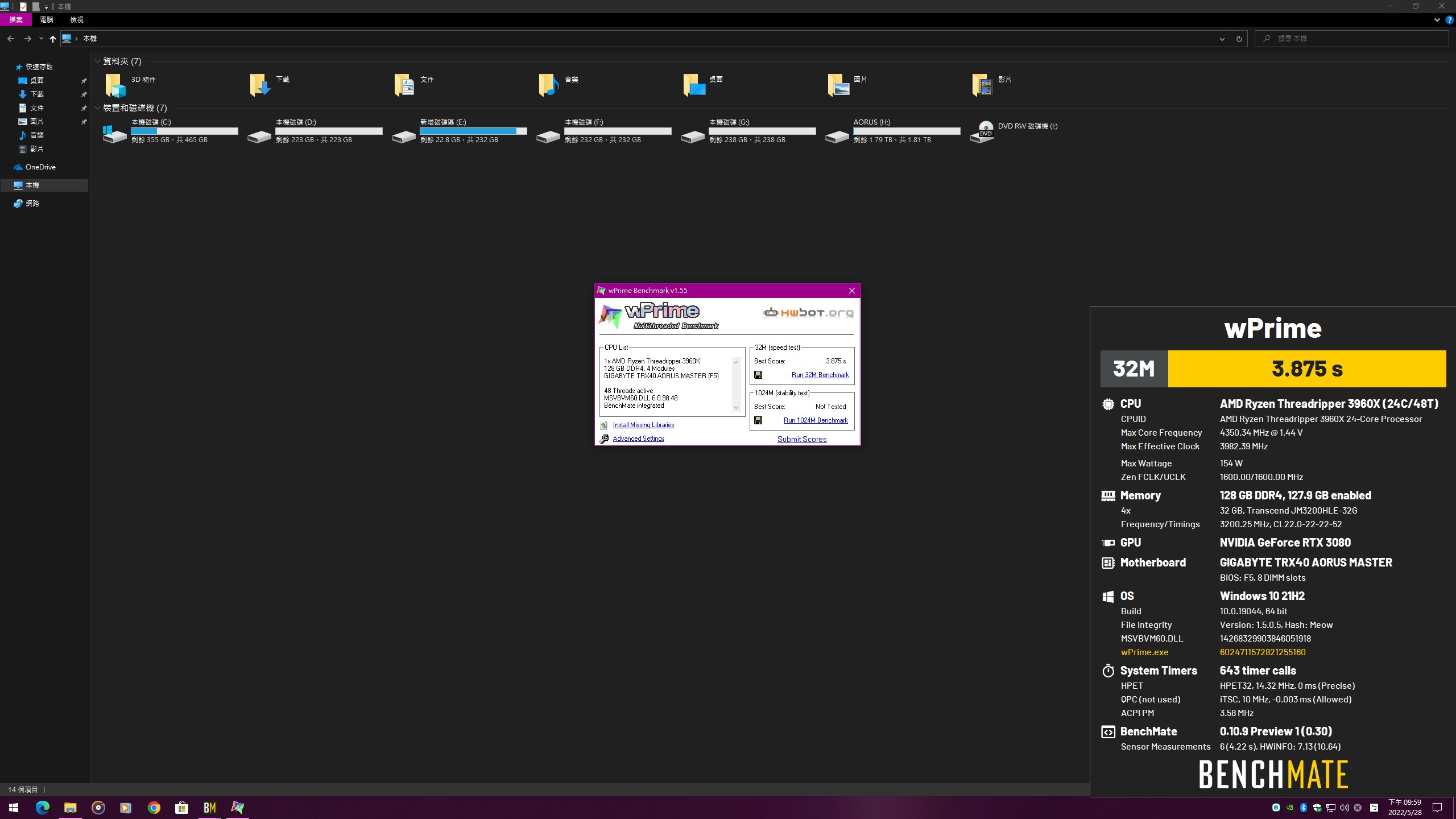The image size is (1456, 819).
Task: Open the 檢視 ribbon tab
Action: [77, 20]
